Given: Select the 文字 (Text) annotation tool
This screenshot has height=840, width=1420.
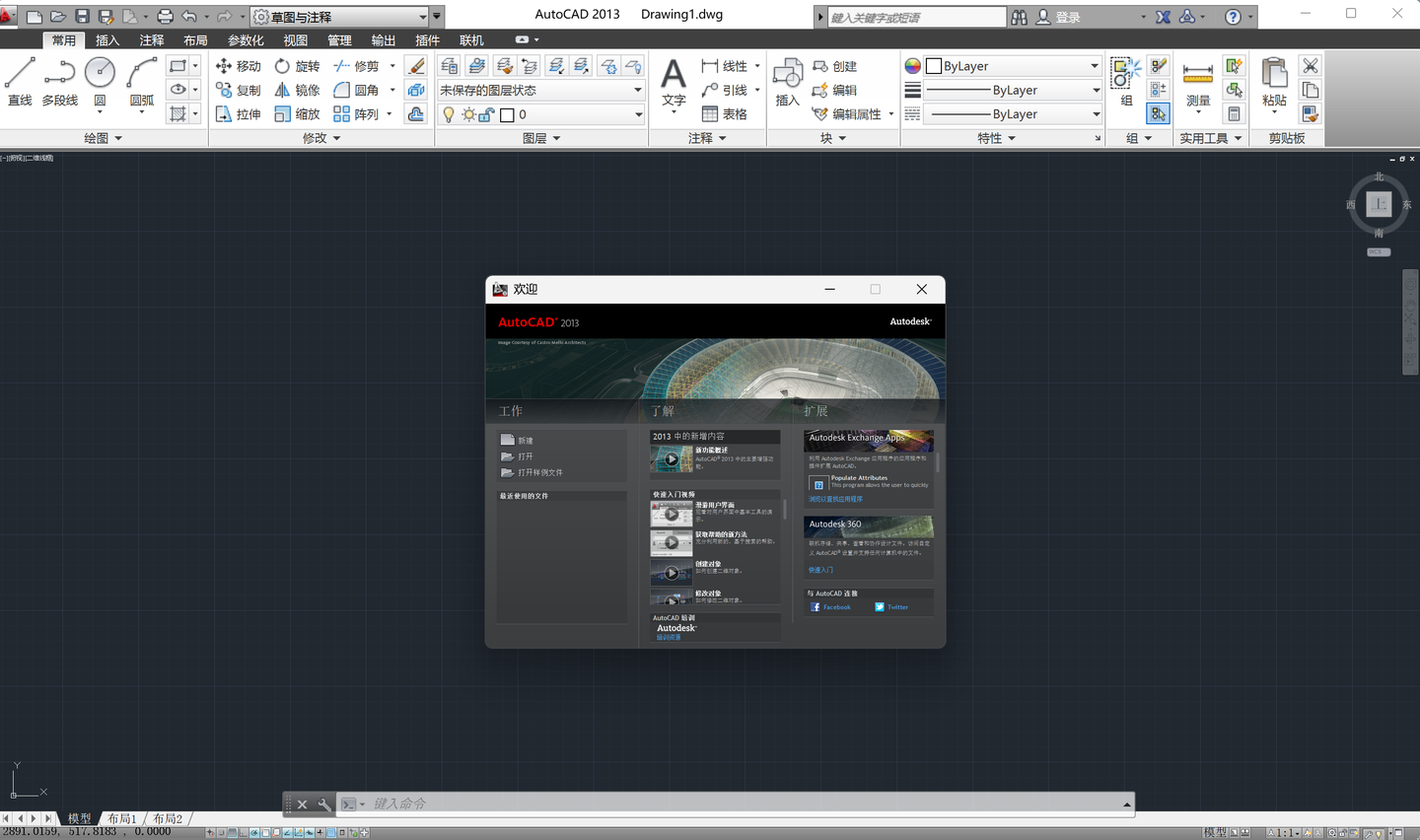Looking at the screenshot, I should coord(674,82).
